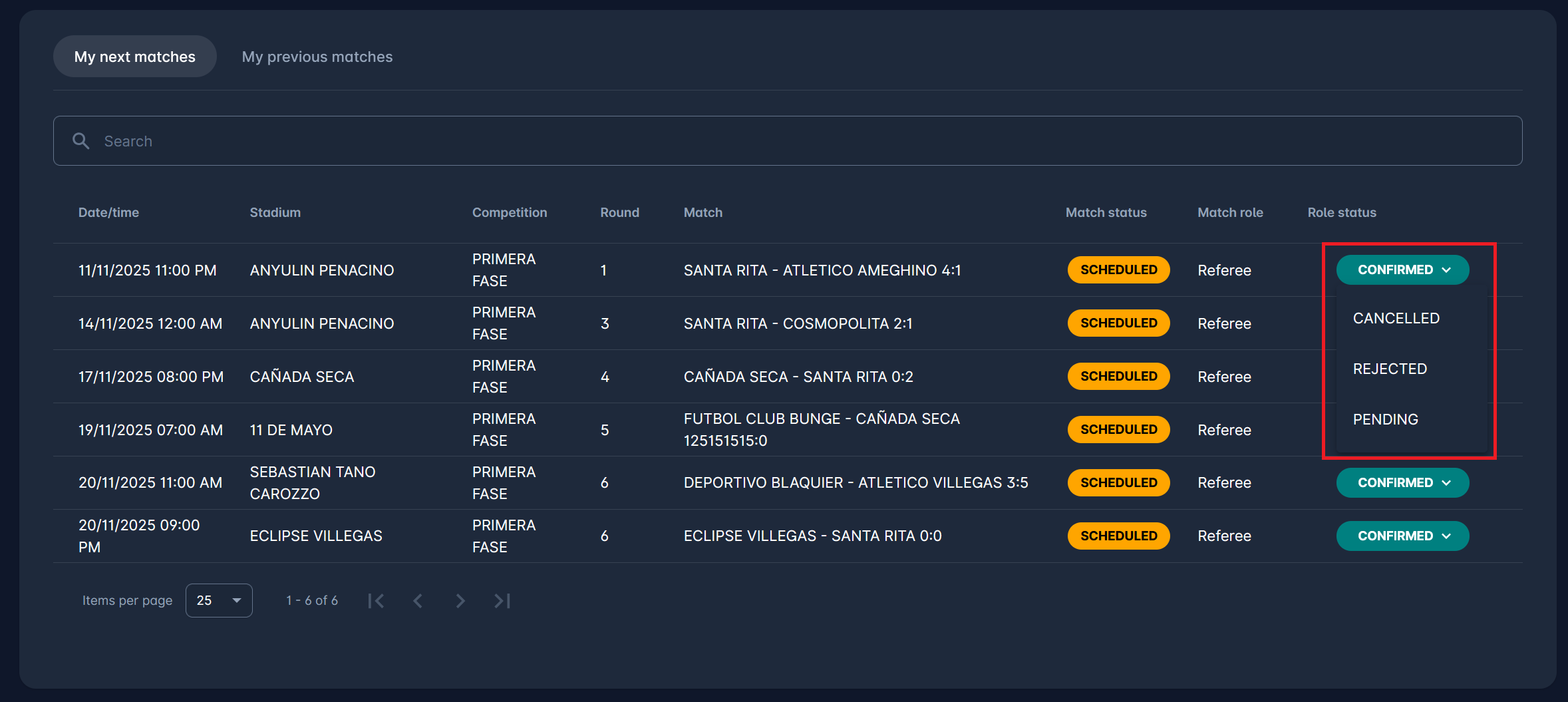Screen dimensions: 1568x702
Task: Open role status dropdown for Deportivo Blaquier match
Action: click(1402, 483)
